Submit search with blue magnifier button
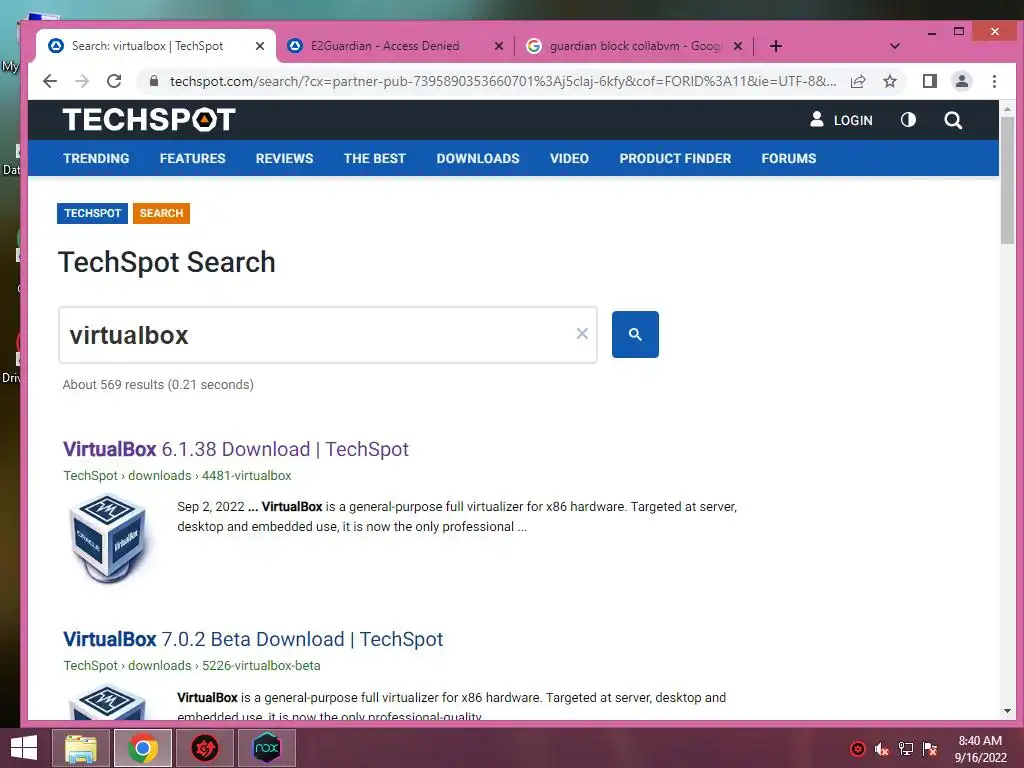Viewport: 1024px width, 768px height. pos(635,334)
